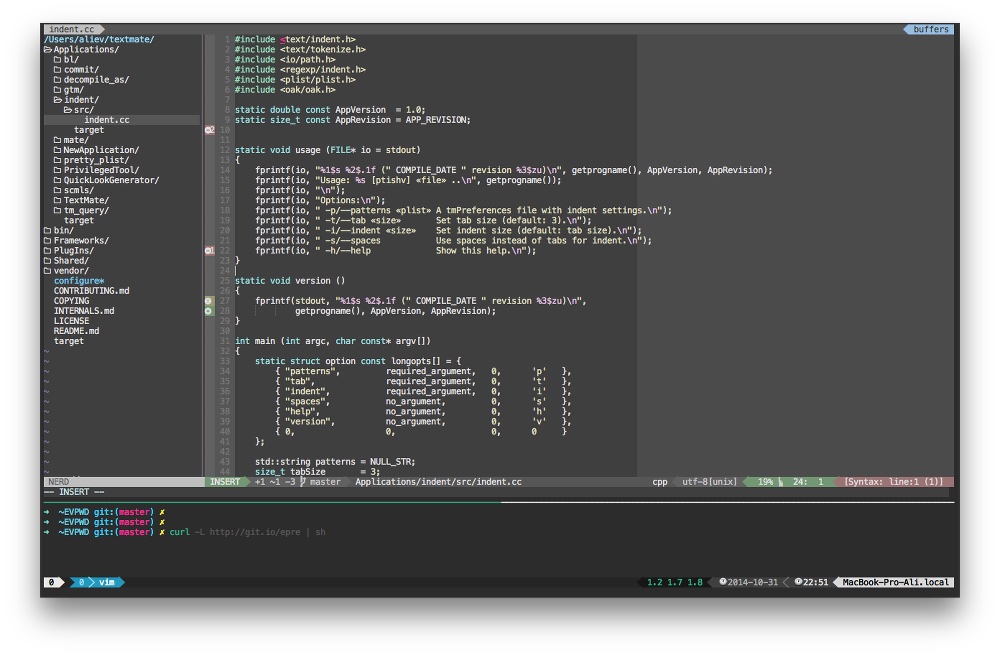Open CONTRIBUTING.md in the tree
This screenshot has height=655, width=1000.
91,291
